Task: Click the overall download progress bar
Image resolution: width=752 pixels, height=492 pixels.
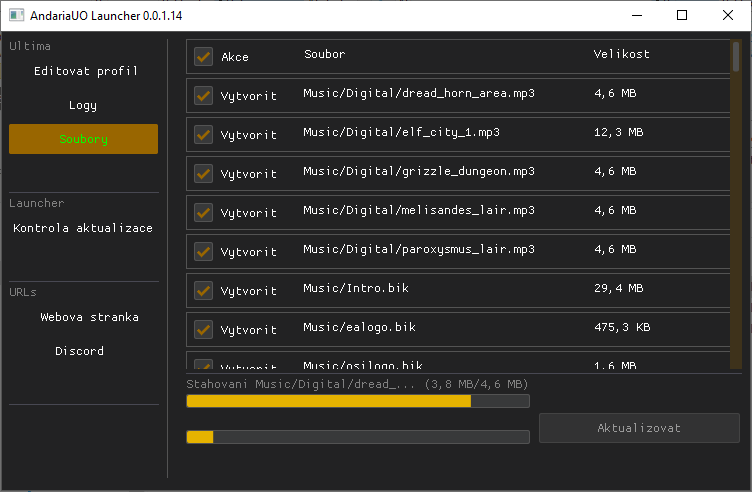Action: click(x=357, y=437)
